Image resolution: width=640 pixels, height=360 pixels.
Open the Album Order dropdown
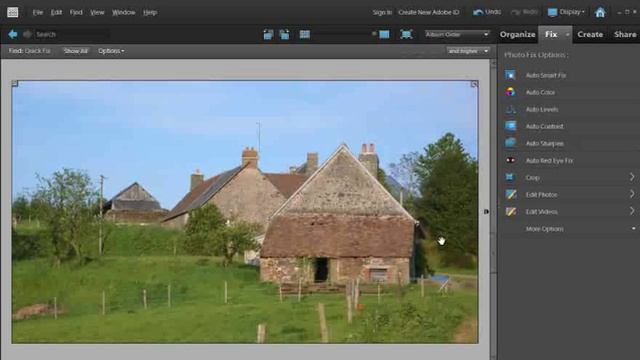tap(457, 34)
